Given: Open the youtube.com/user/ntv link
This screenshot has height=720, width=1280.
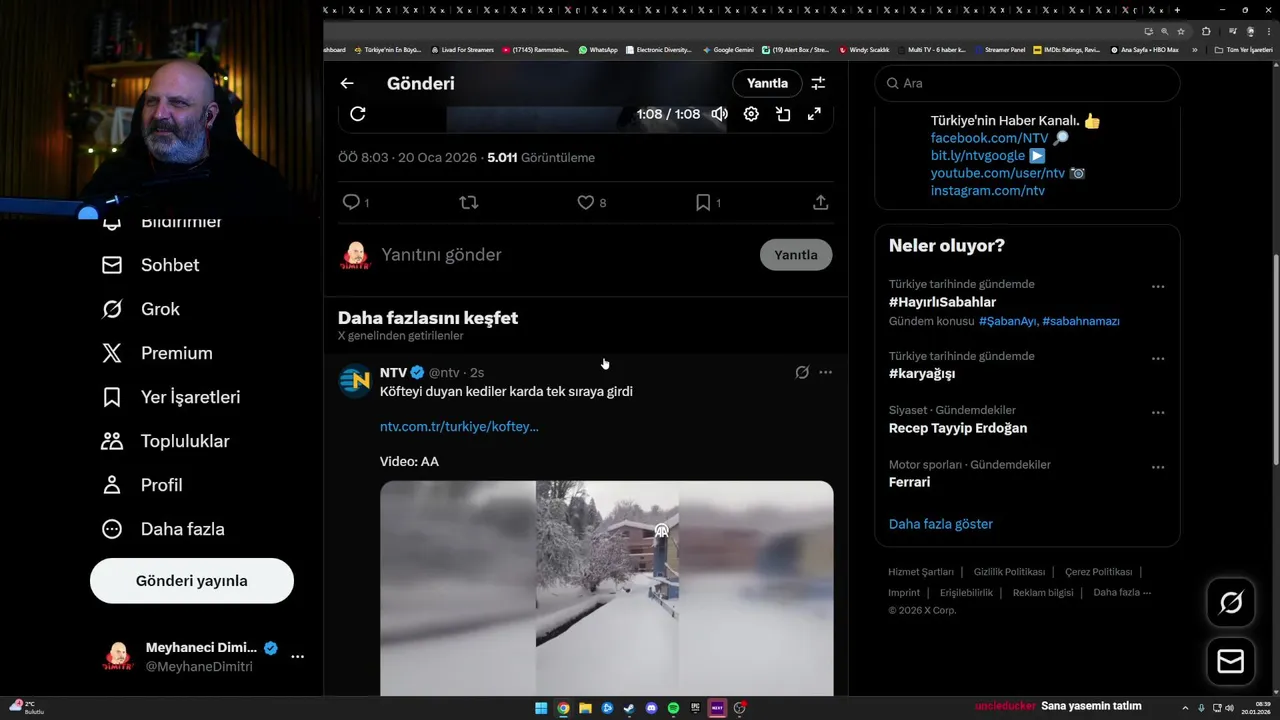Looking at the screenshot, I should click(x=998, y=173).
